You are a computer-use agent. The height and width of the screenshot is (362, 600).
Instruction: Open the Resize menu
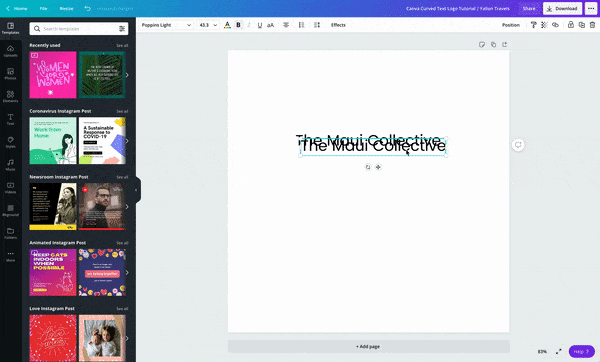(66, 8)
